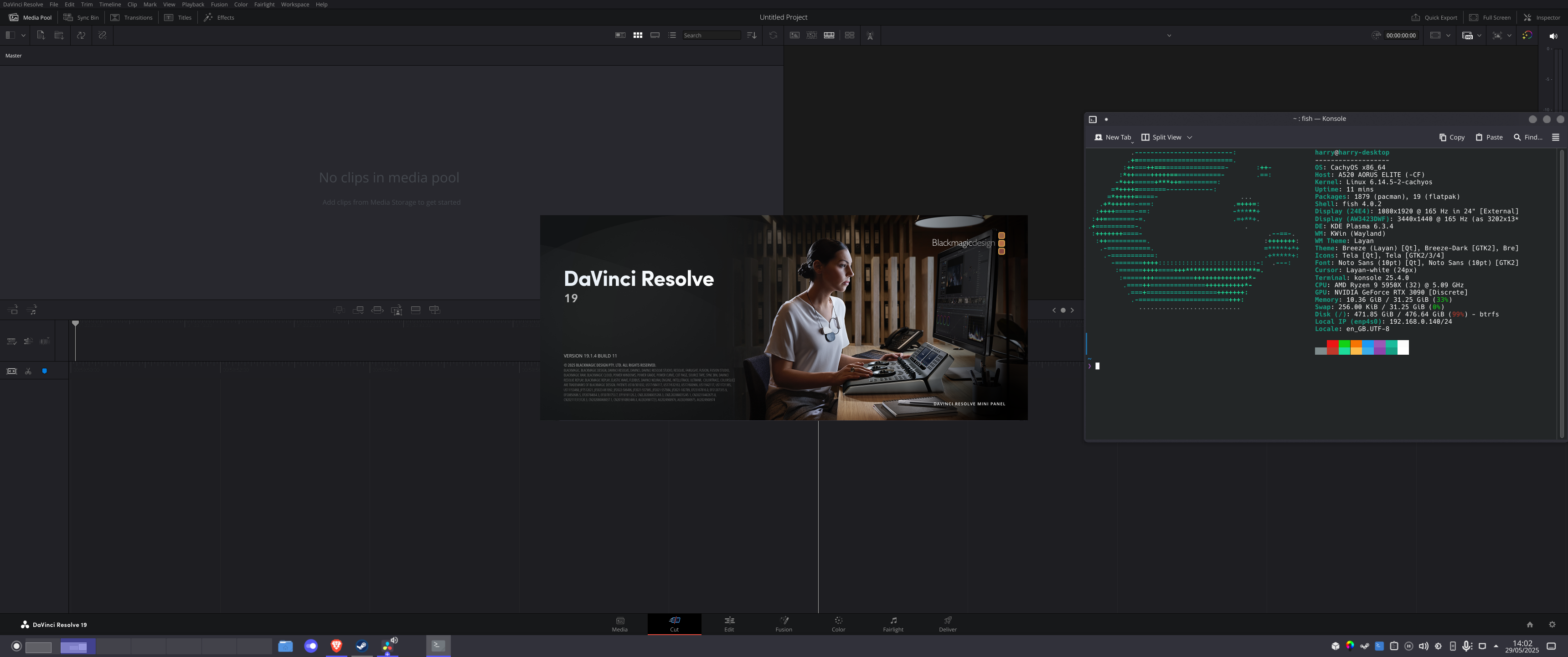
Task: Click Paste in Konsole toolbar
Action: (1489, 138)
